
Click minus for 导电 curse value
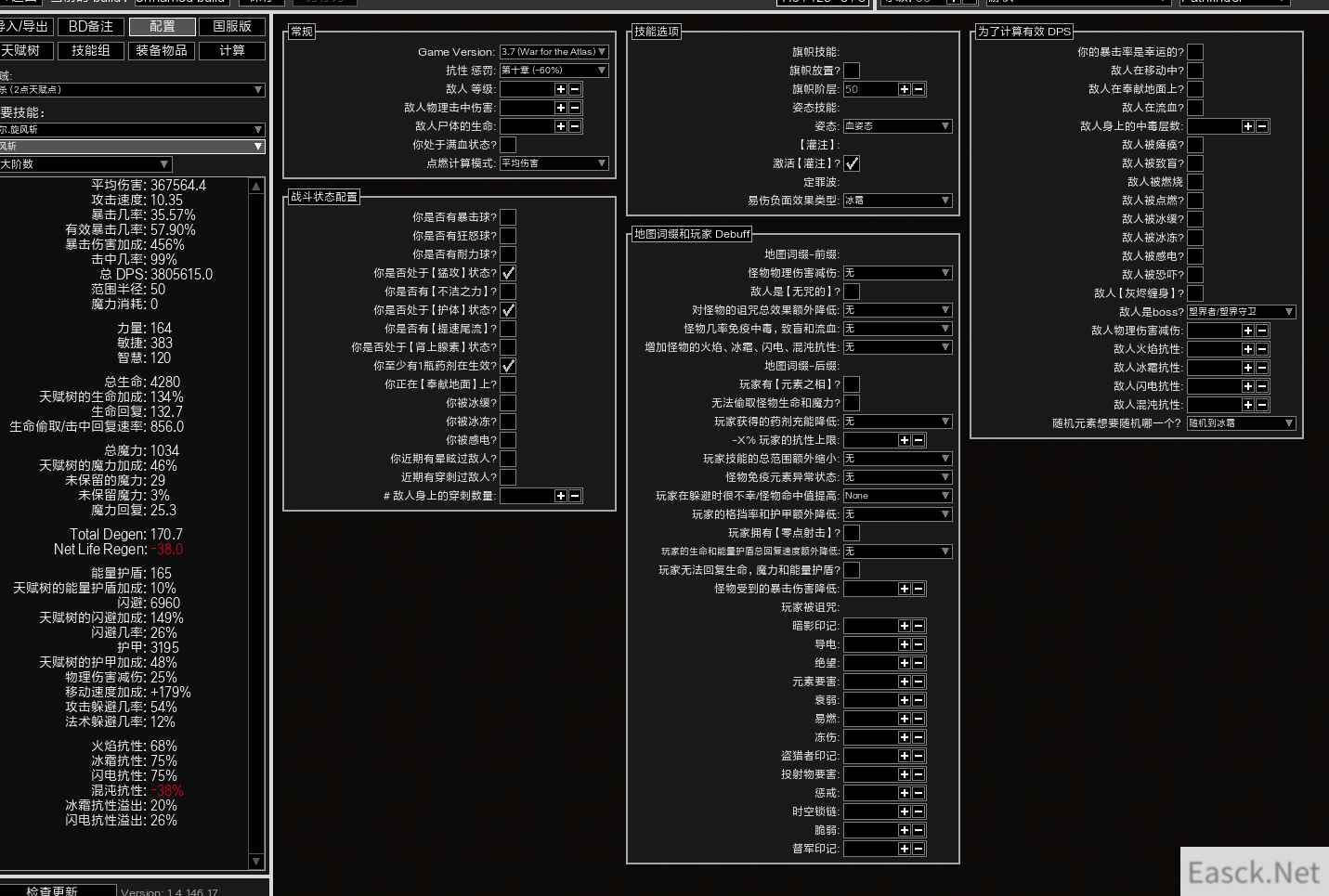click(919, 644)
